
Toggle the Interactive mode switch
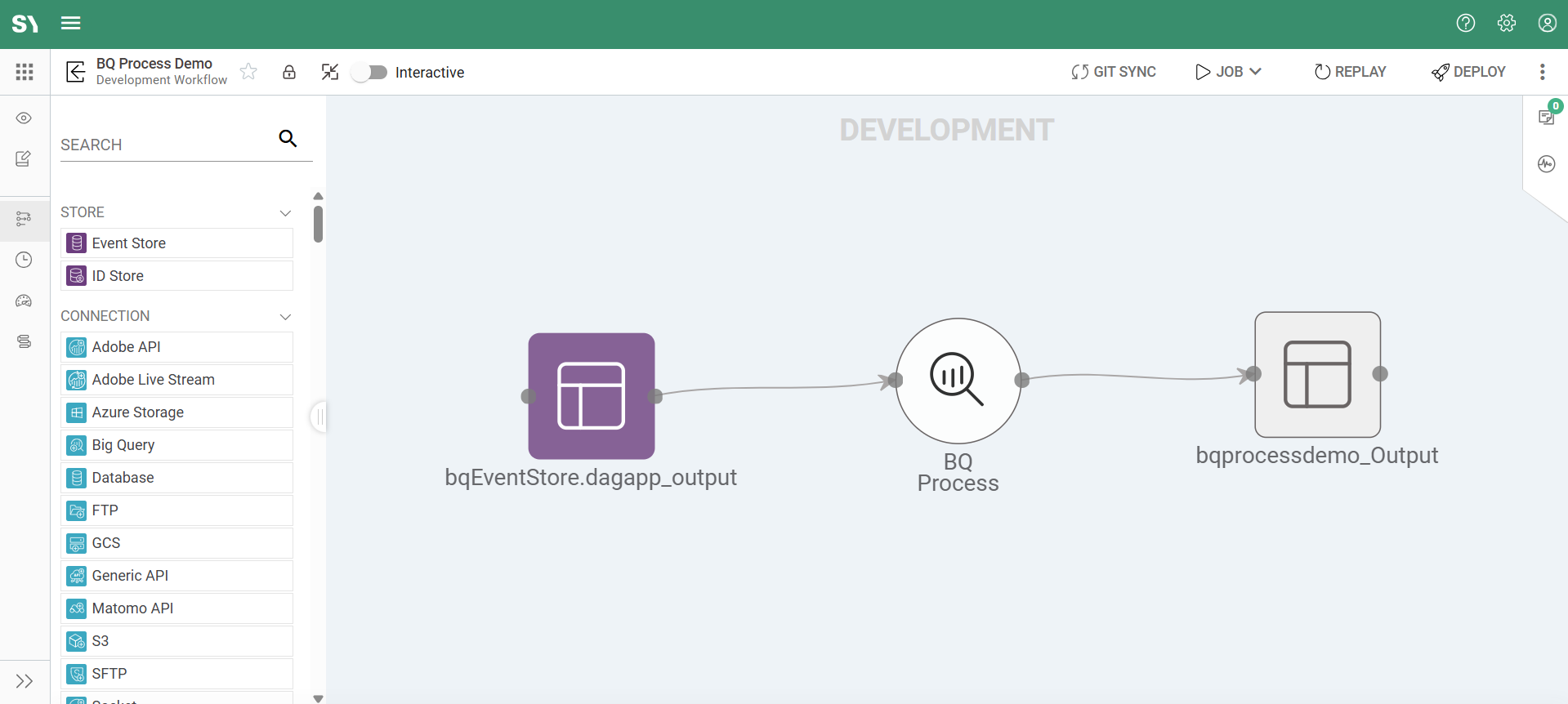pyautogui.click(x=369, y=72)
